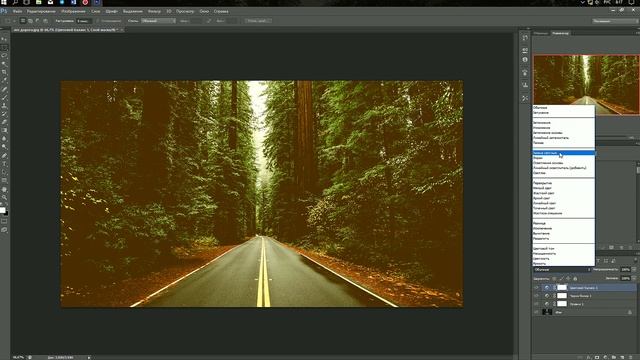Click the zoom percentage field in status bar
This screenshot has width=640, height=360.
tap(18, 357)
